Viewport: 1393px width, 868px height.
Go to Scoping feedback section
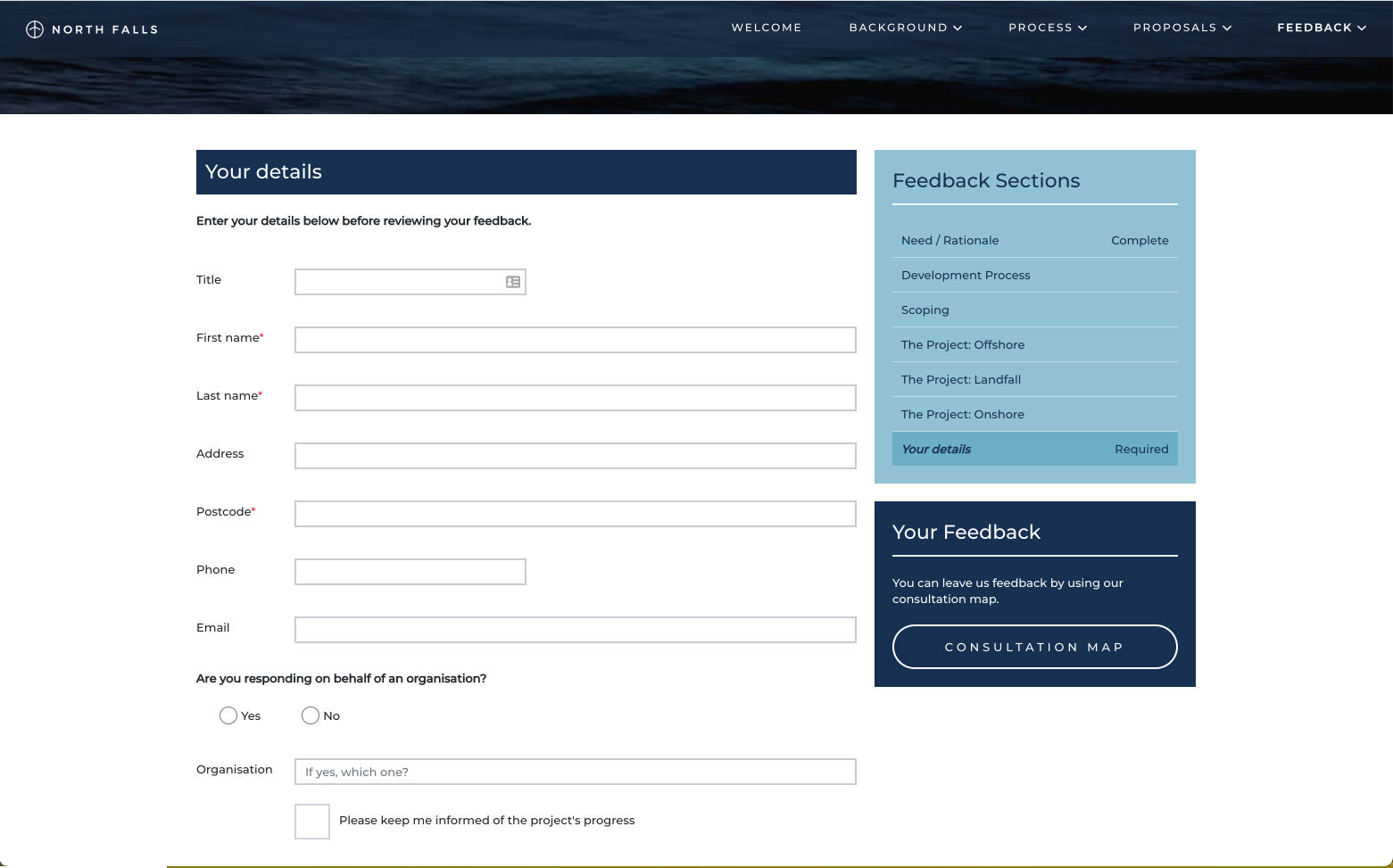coord(1035,310)
